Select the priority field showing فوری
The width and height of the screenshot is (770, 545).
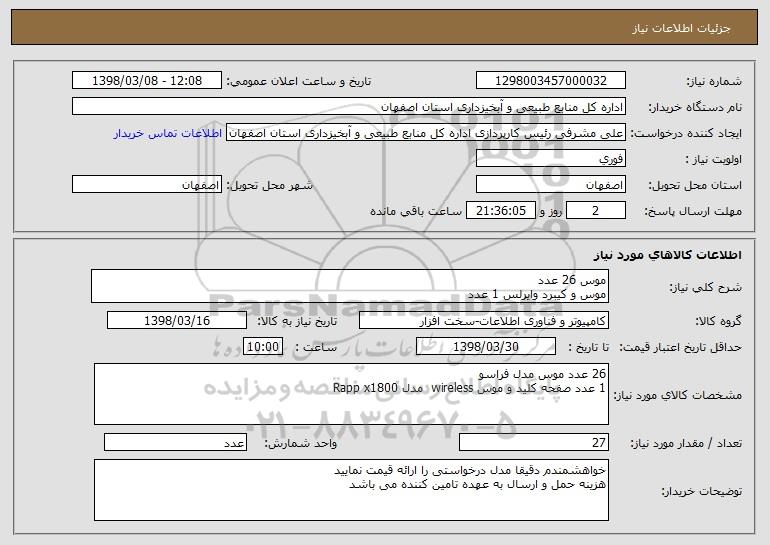tap(550, 159)
